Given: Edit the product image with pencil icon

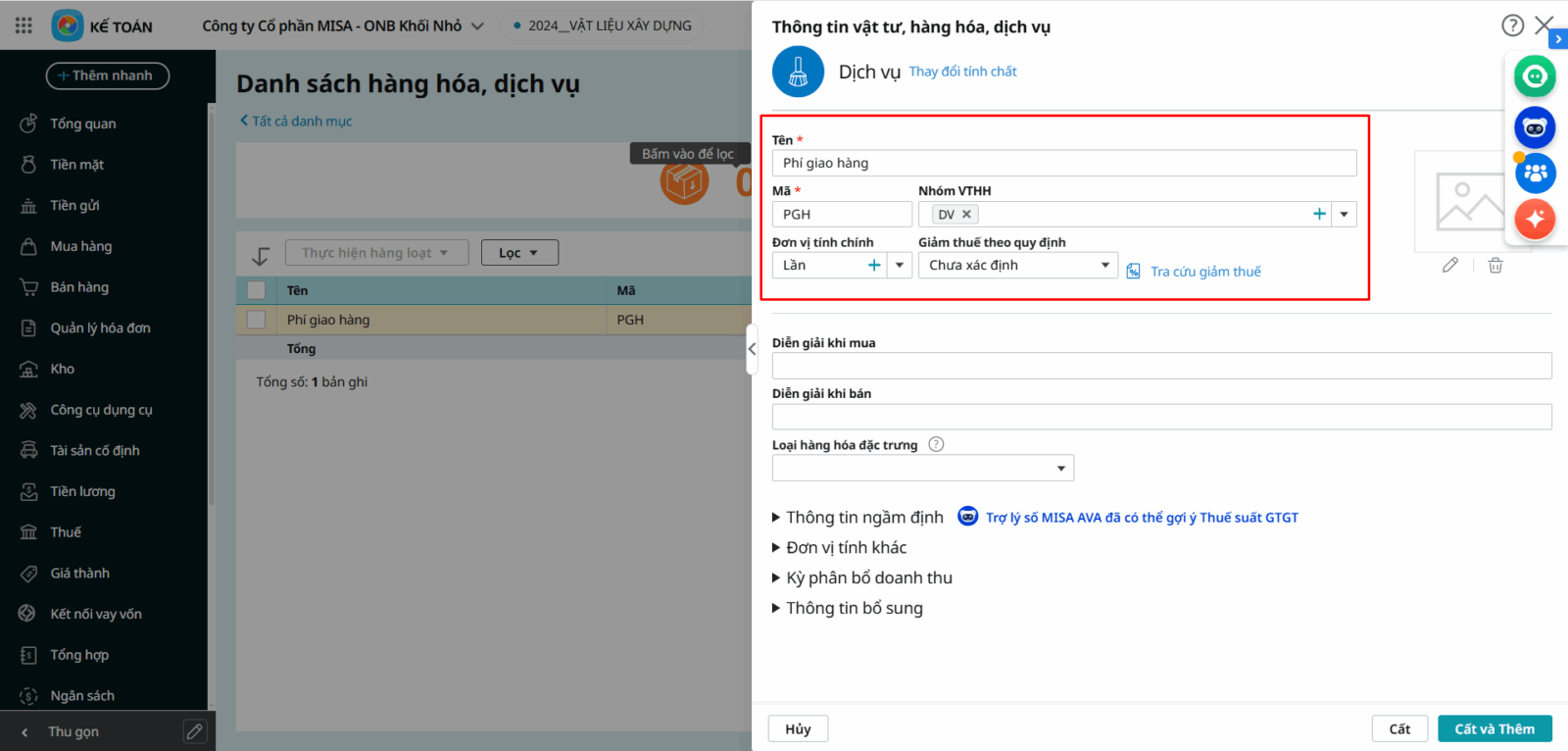Looking at the screenshot, I should [1450, 265].
